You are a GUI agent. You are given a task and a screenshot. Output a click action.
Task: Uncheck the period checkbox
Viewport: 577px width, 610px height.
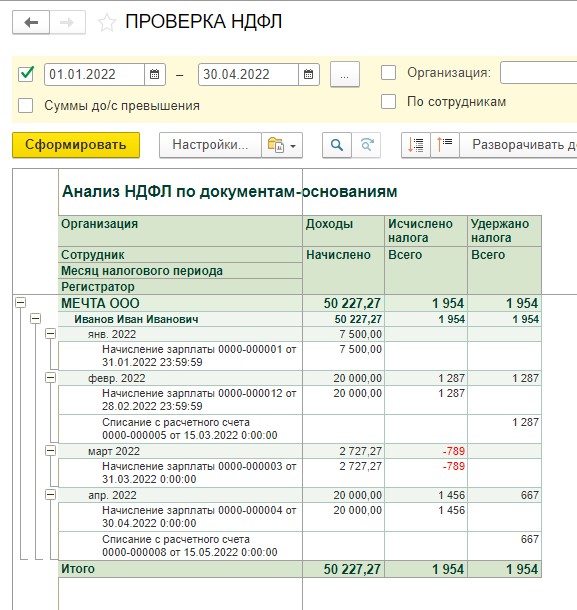point(26,74)
